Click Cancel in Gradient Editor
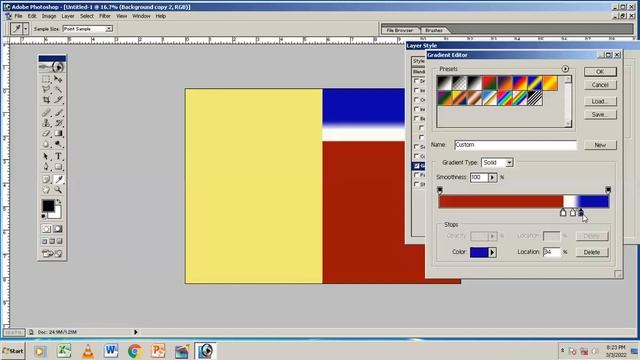640x360 pixels. pyautogui.click(x=600, y=85)
